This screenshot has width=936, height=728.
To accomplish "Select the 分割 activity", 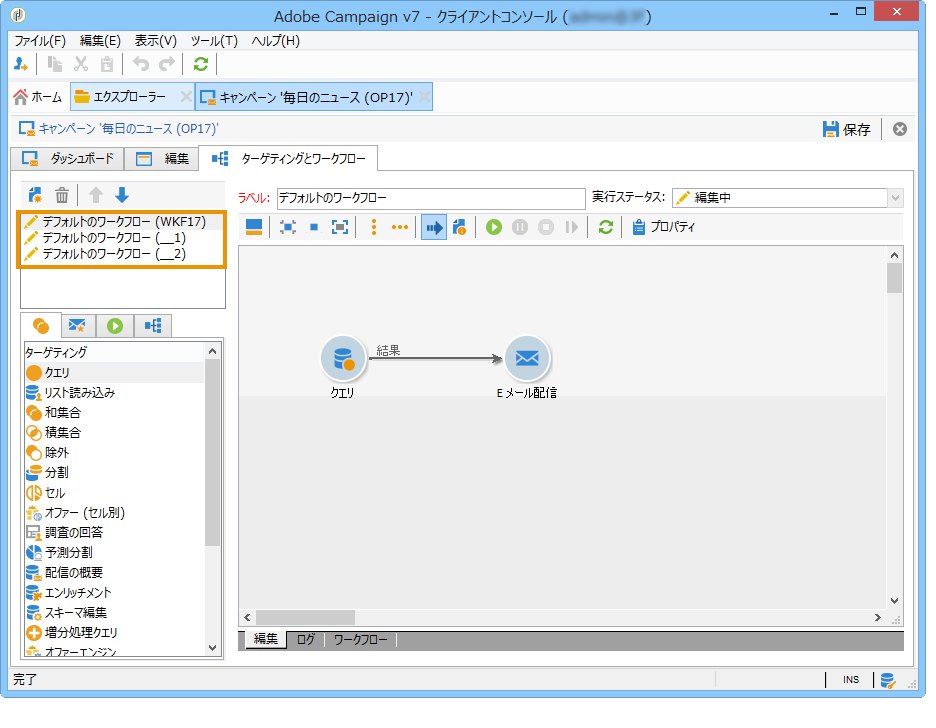I will point(115,473).
